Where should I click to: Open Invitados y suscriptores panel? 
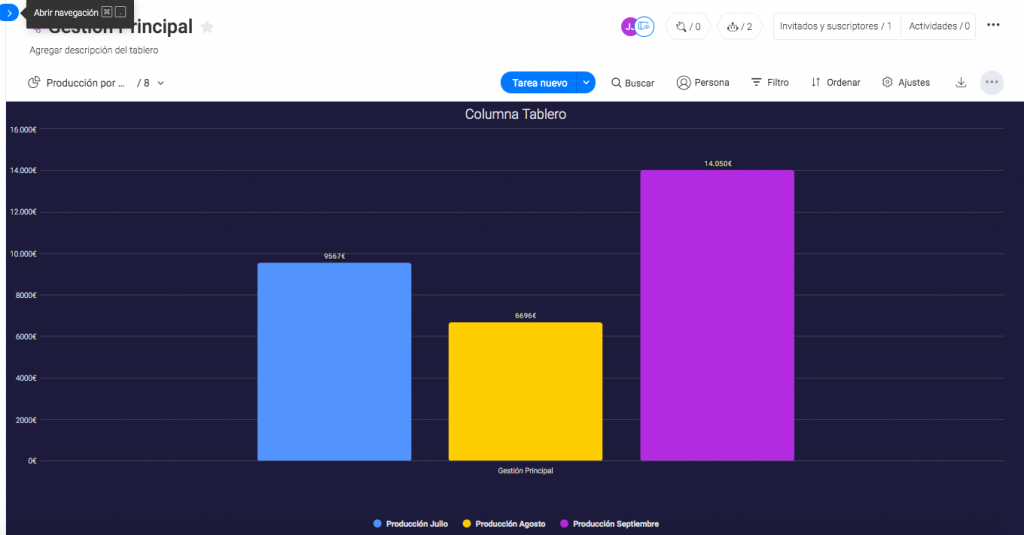835,26
